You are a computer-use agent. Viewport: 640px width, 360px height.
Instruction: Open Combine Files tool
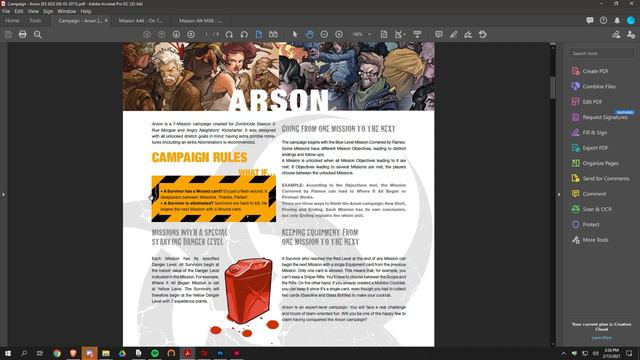pyautogui.click(x=593, y=87)
